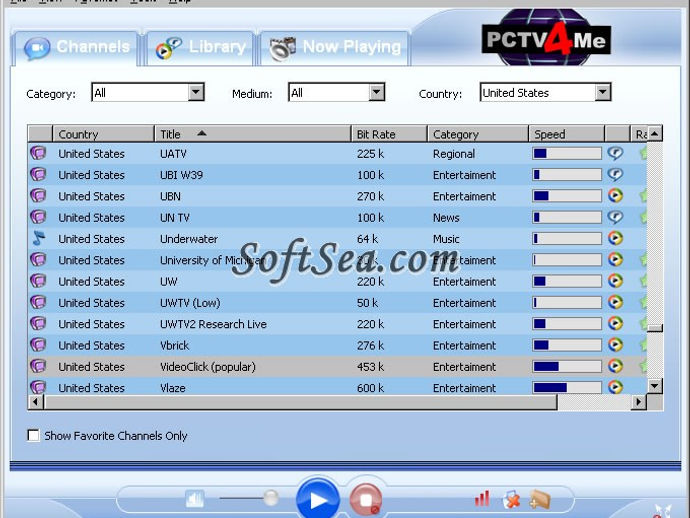Click Media Player icon in Vbrick row
Screen dimensions: 690x518
pyautogui.click(x=615, y=345)
